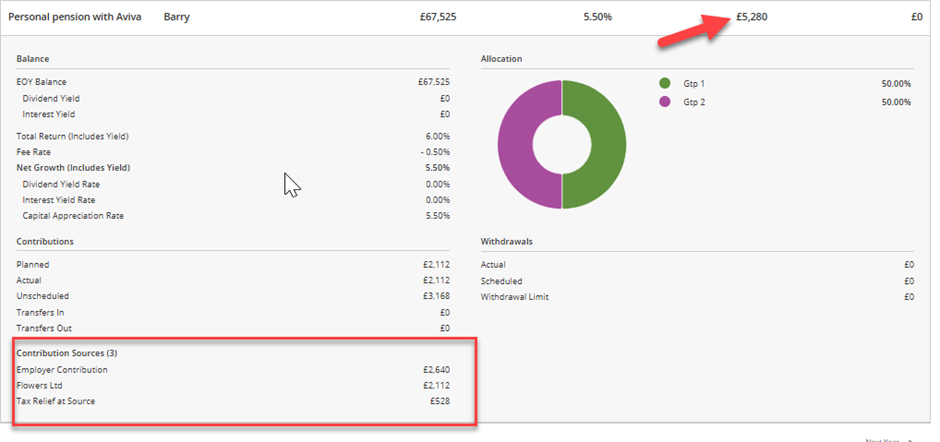The height and width of the screenshot is (442, 940).
Task: Click the owner name 'Barry'
Action: tap(176, 17)
